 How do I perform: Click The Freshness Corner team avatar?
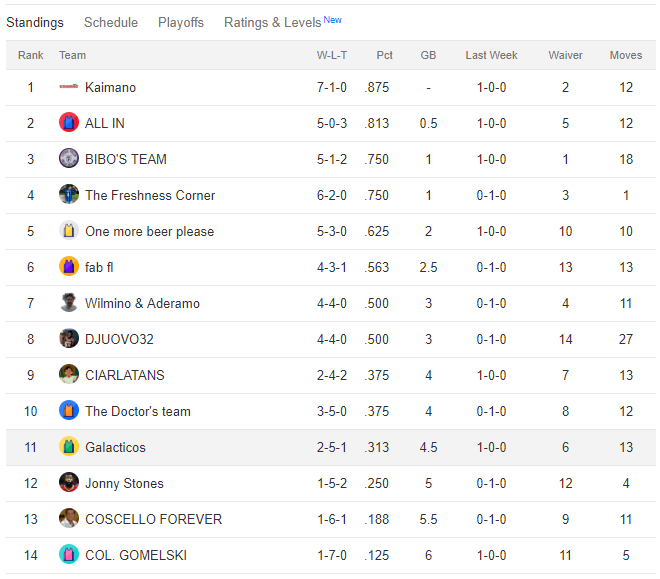[x=68, y=195]
